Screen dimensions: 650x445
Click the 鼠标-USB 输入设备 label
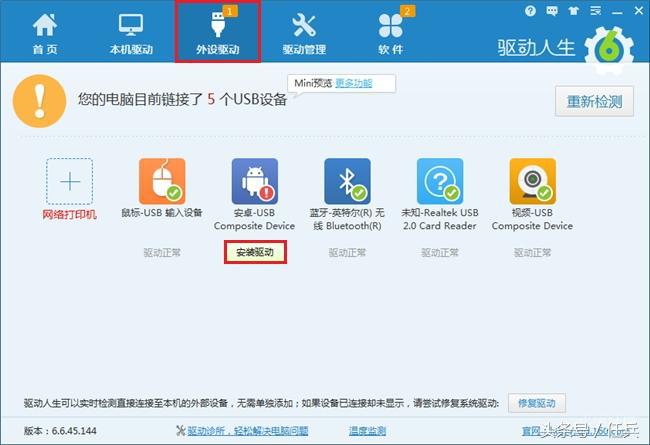point(162,213)
